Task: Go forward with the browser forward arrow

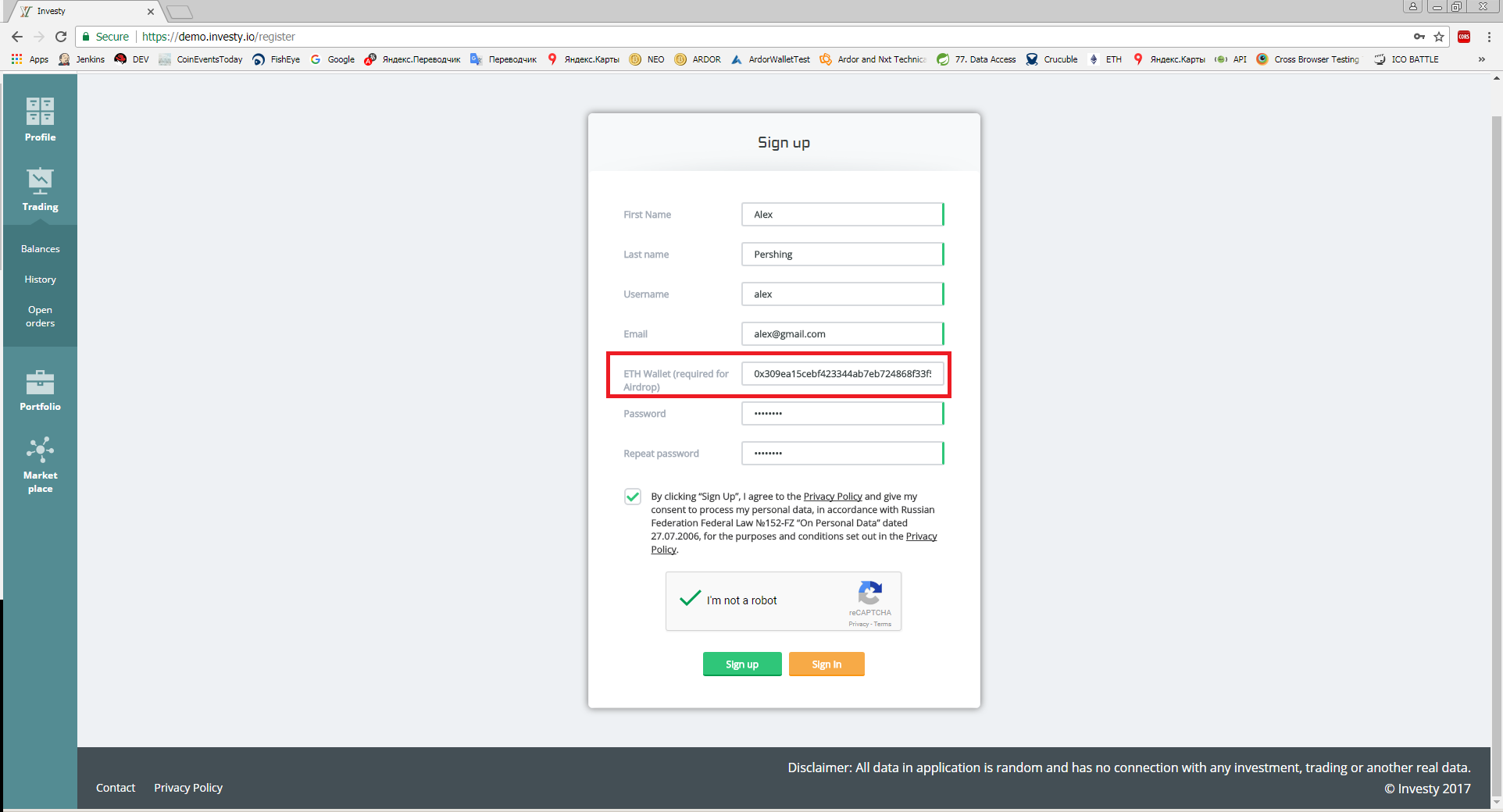Action: click(x=39, y=37)
